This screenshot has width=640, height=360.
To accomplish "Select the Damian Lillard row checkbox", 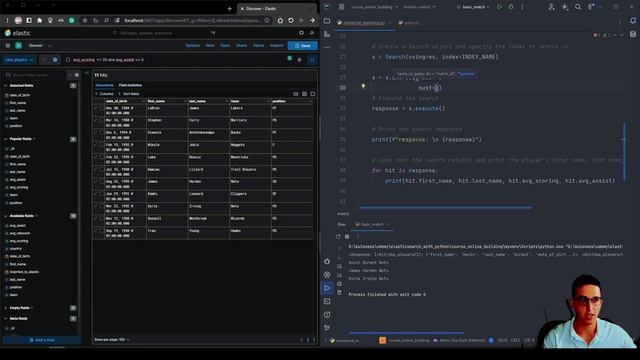I will (101, 169).
